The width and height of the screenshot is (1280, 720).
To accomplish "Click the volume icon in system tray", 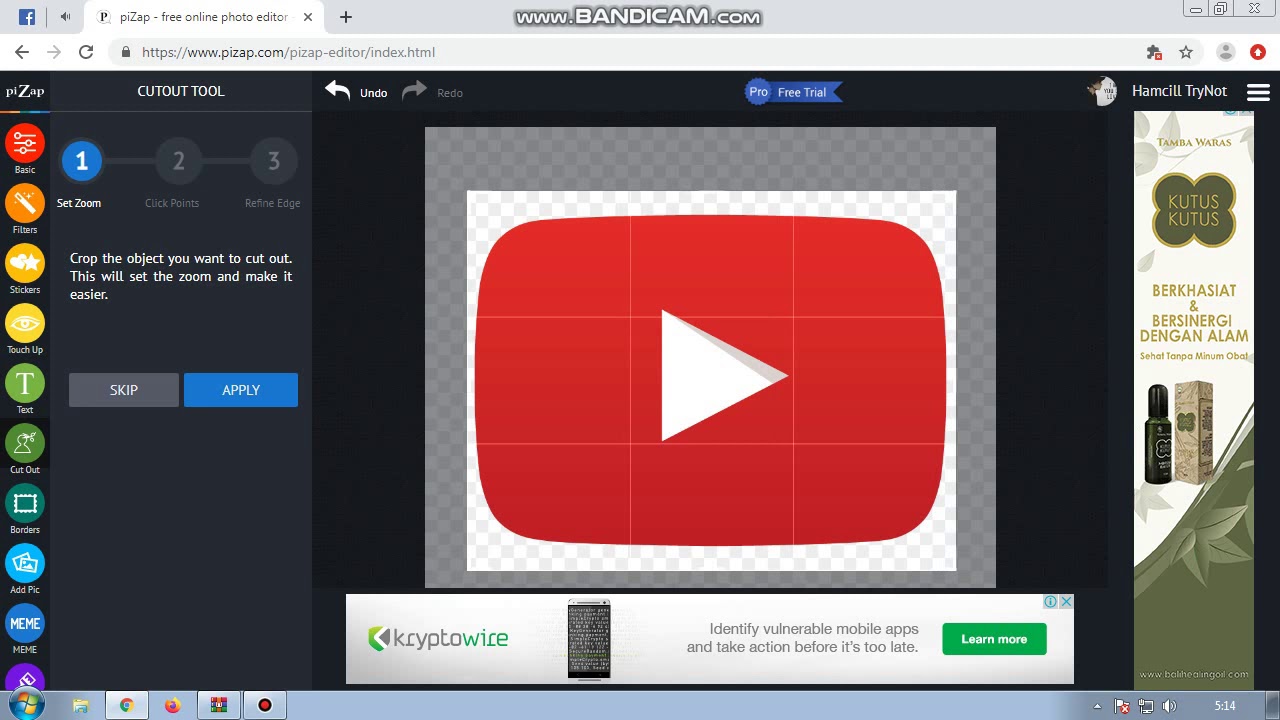I will click(1170, 706).
